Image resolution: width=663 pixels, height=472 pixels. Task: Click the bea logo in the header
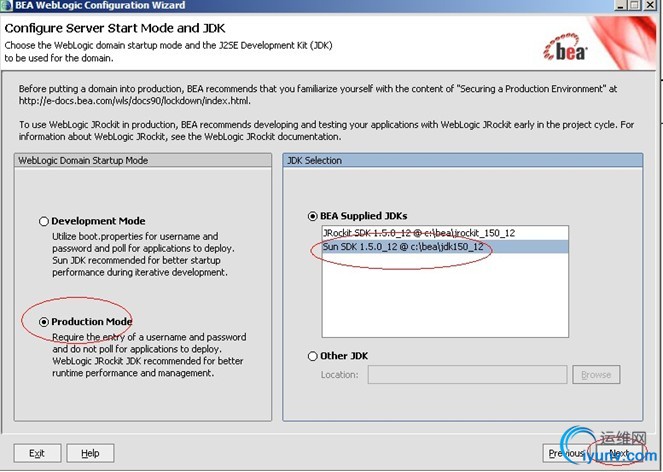[x=565, y=48]
